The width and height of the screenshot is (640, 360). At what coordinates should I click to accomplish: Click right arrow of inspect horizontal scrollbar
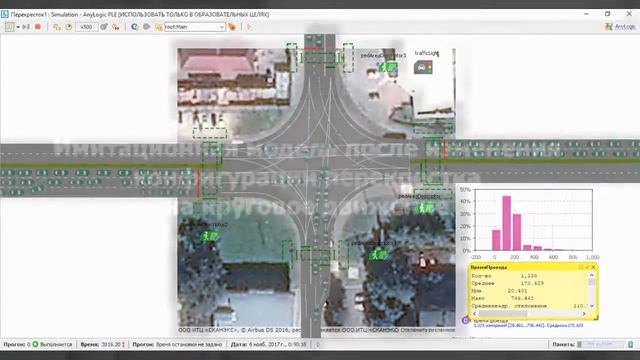click(x=584, y=313)
